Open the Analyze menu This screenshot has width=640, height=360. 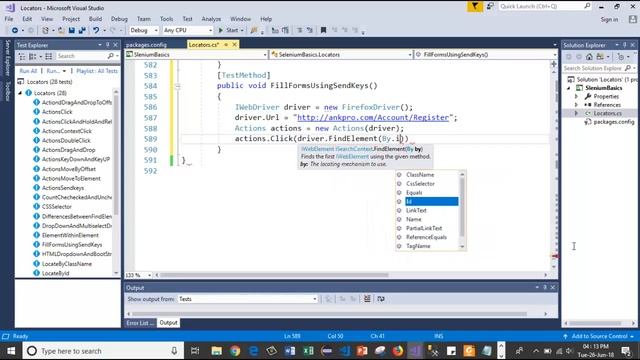coord(211,19)
